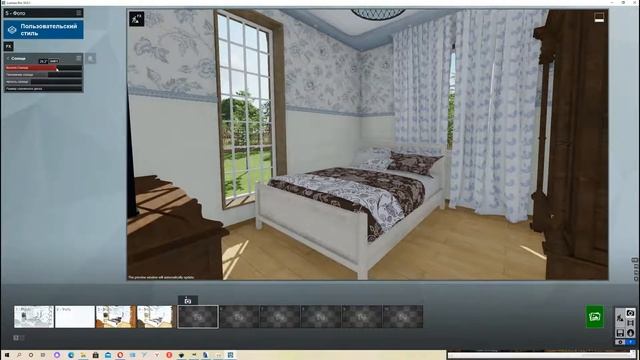Image resolution: width=640 pixels, height=360 pixels.
Task: Switch to Photo mode camera icon
Action: pyautogui.click(x=631, y=313)
